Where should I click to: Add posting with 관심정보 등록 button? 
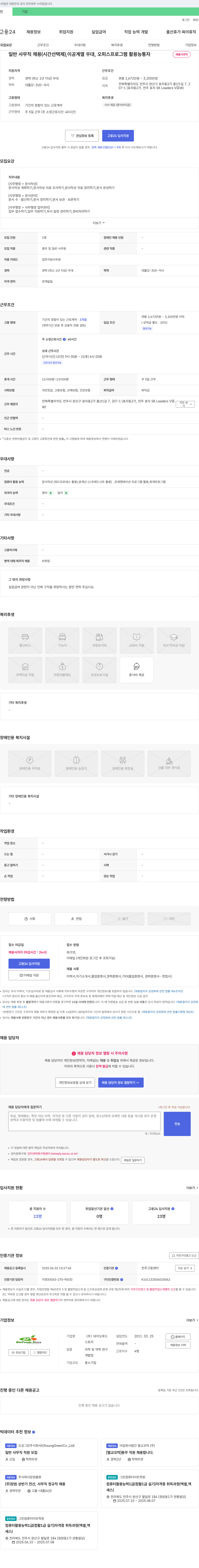point(82,136)
